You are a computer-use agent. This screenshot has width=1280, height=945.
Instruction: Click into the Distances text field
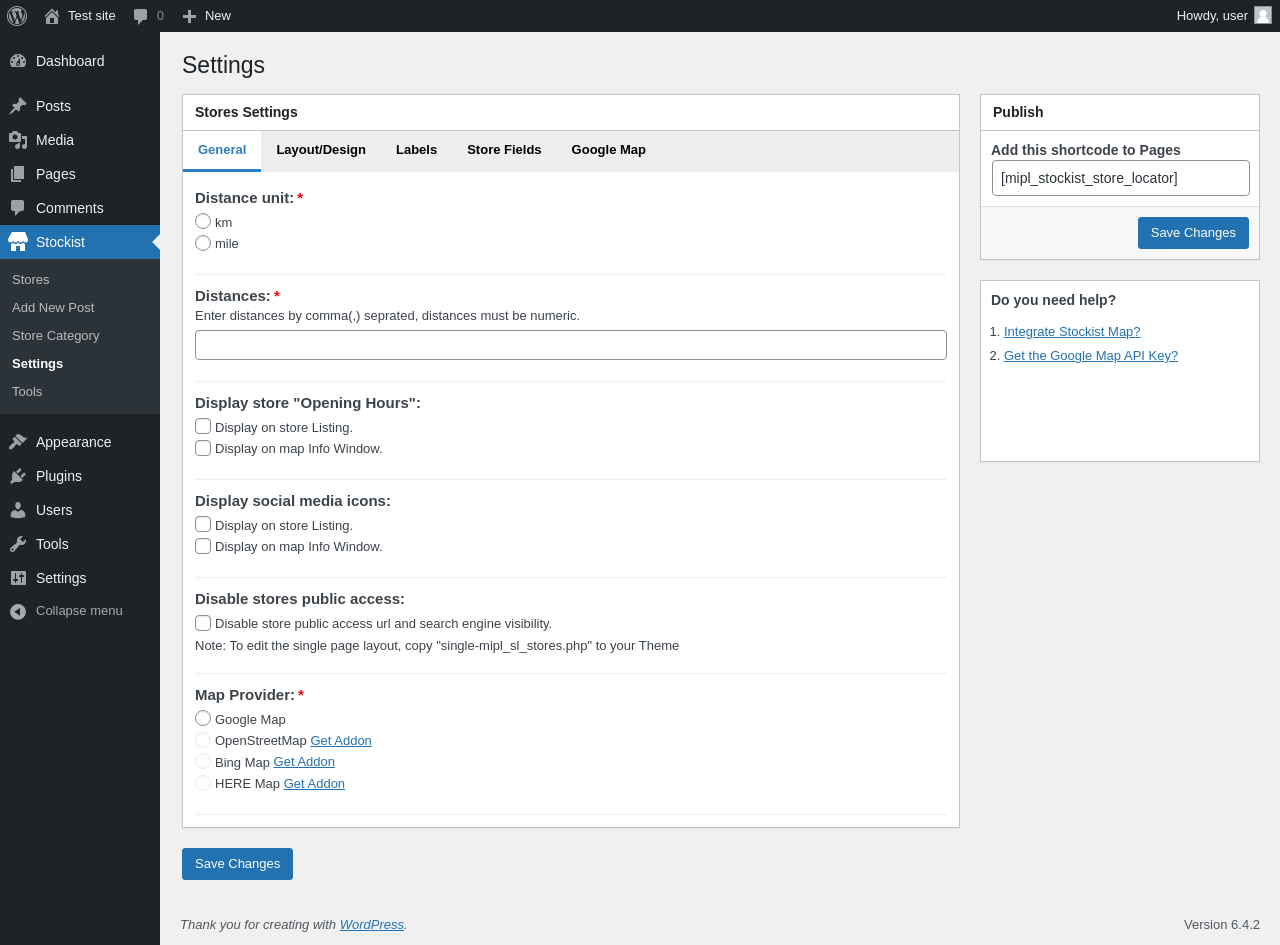click(x=571, y=345)
